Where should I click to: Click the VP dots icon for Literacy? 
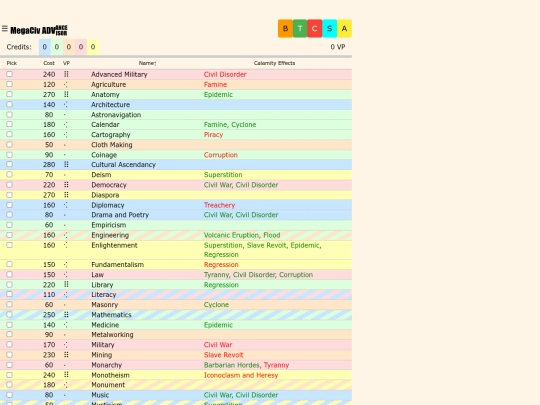pos(66,294)
